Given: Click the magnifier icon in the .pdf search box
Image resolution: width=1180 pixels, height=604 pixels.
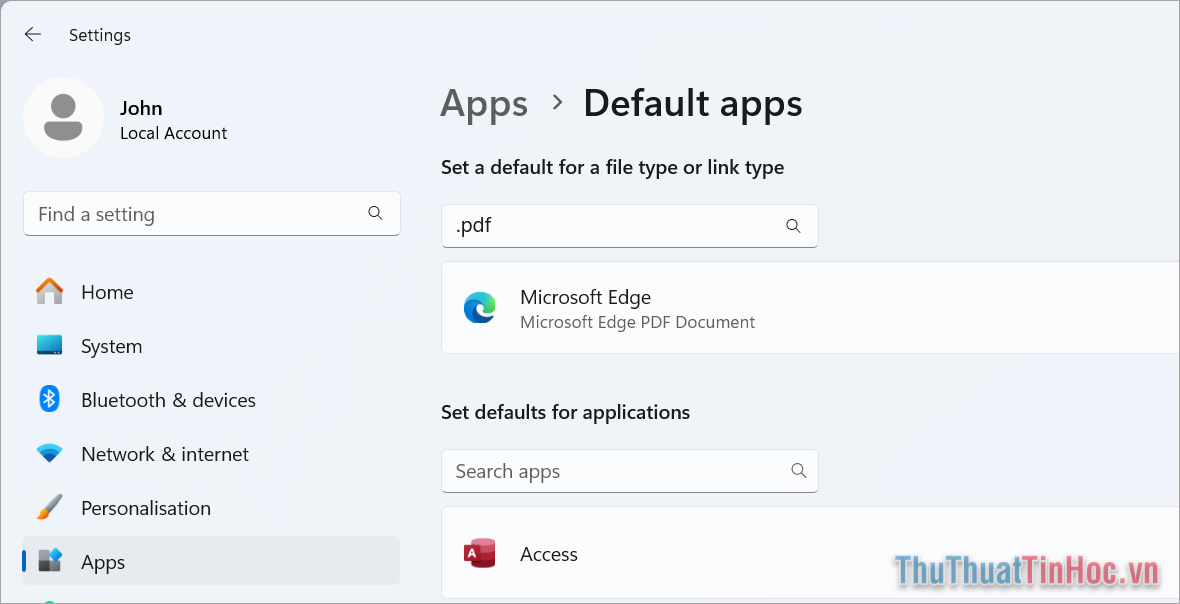Looking at the screenshot, I should point(793,225).
